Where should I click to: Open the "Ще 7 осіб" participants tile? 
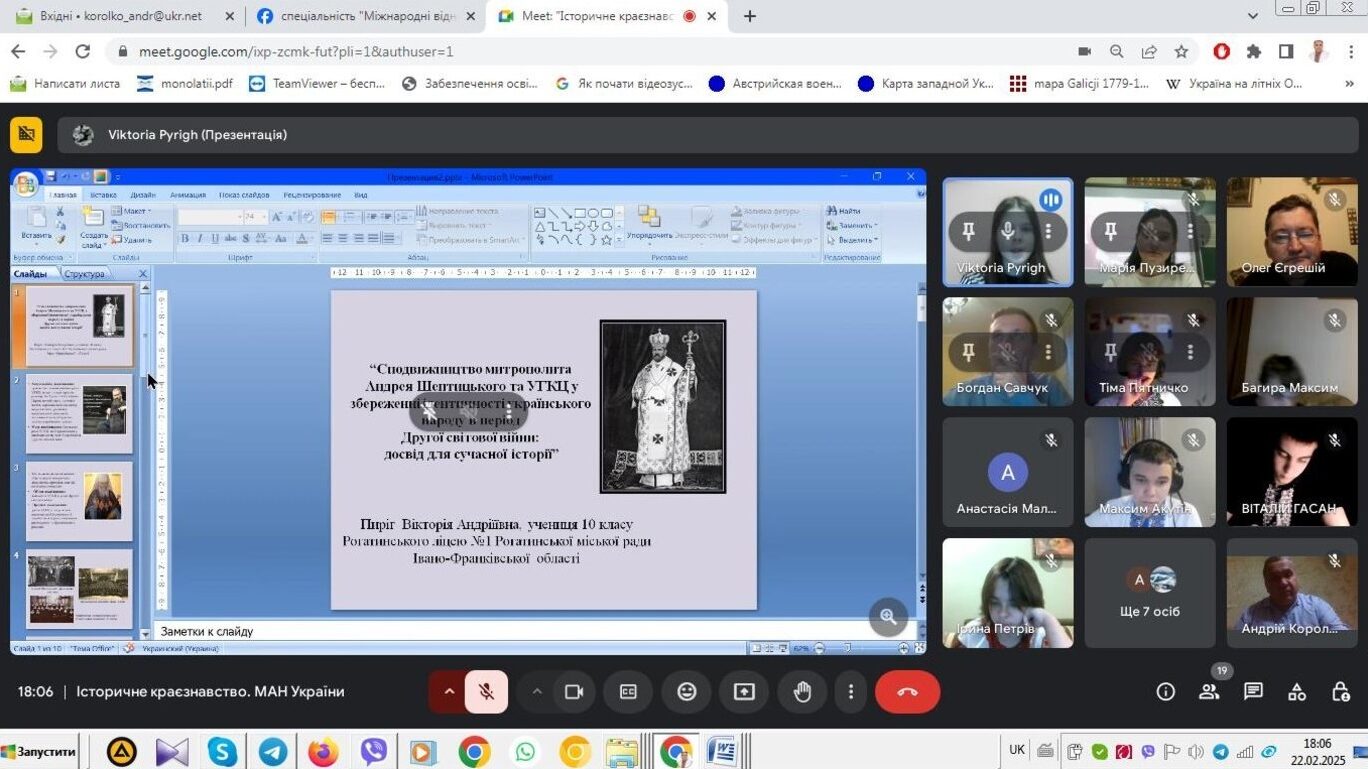[x=1149, y=593]
